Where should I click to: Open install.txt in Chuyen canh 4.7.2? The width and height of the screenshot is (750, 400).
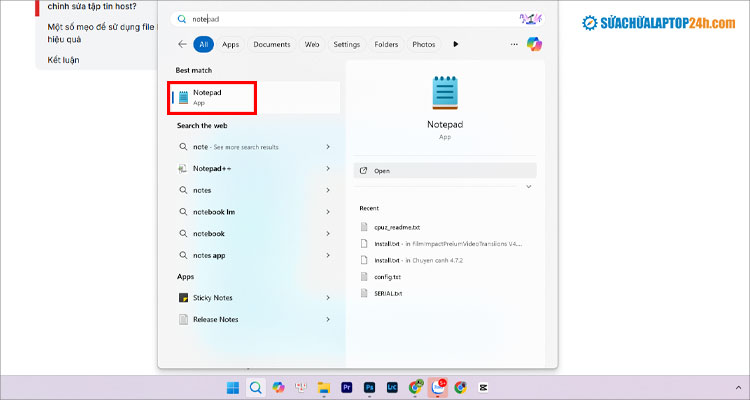(412, 260)
